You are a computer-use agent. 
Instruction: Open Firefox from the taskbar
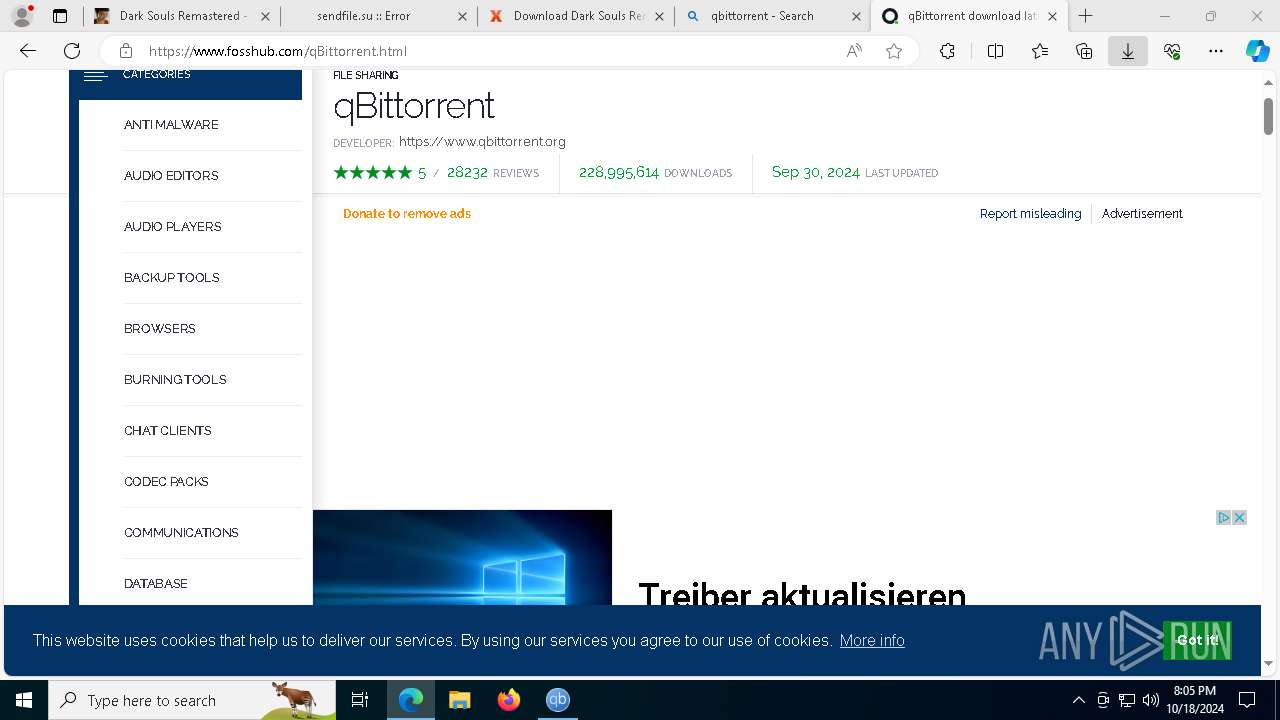(509, 700)
